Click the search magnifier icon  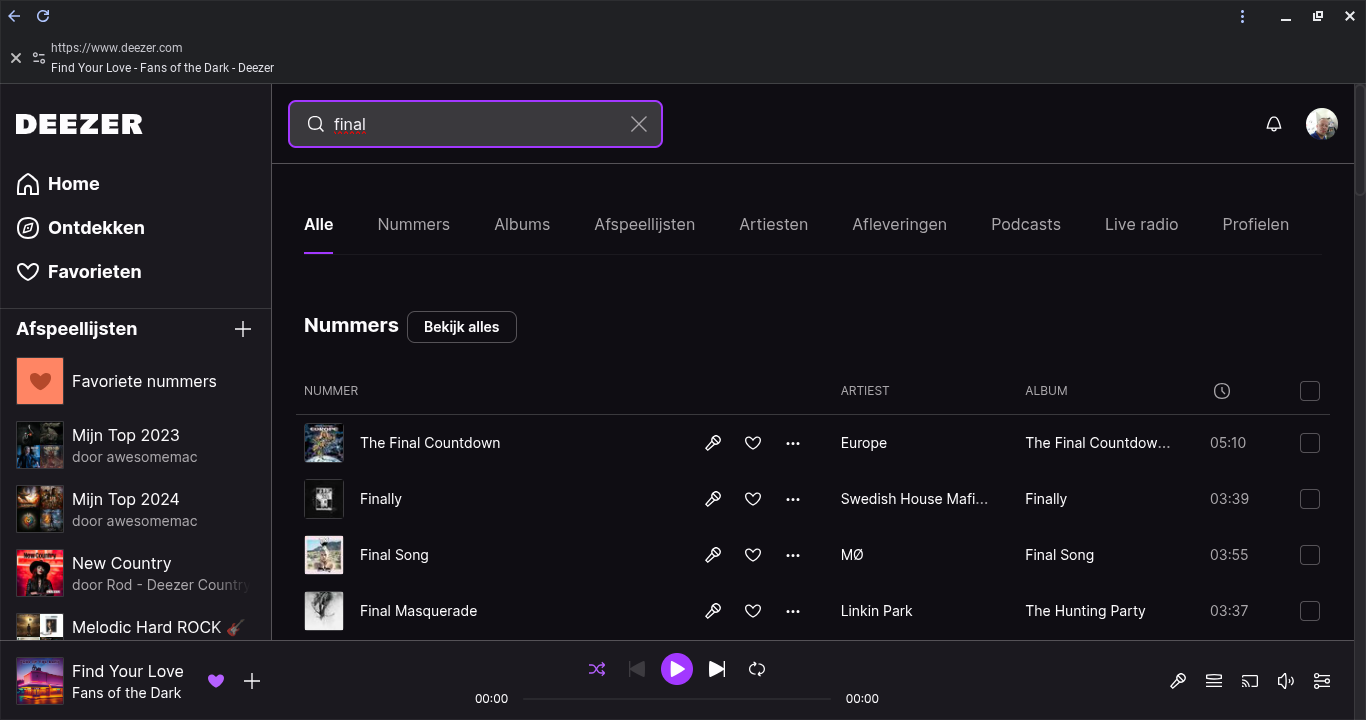tap(315, 124)
